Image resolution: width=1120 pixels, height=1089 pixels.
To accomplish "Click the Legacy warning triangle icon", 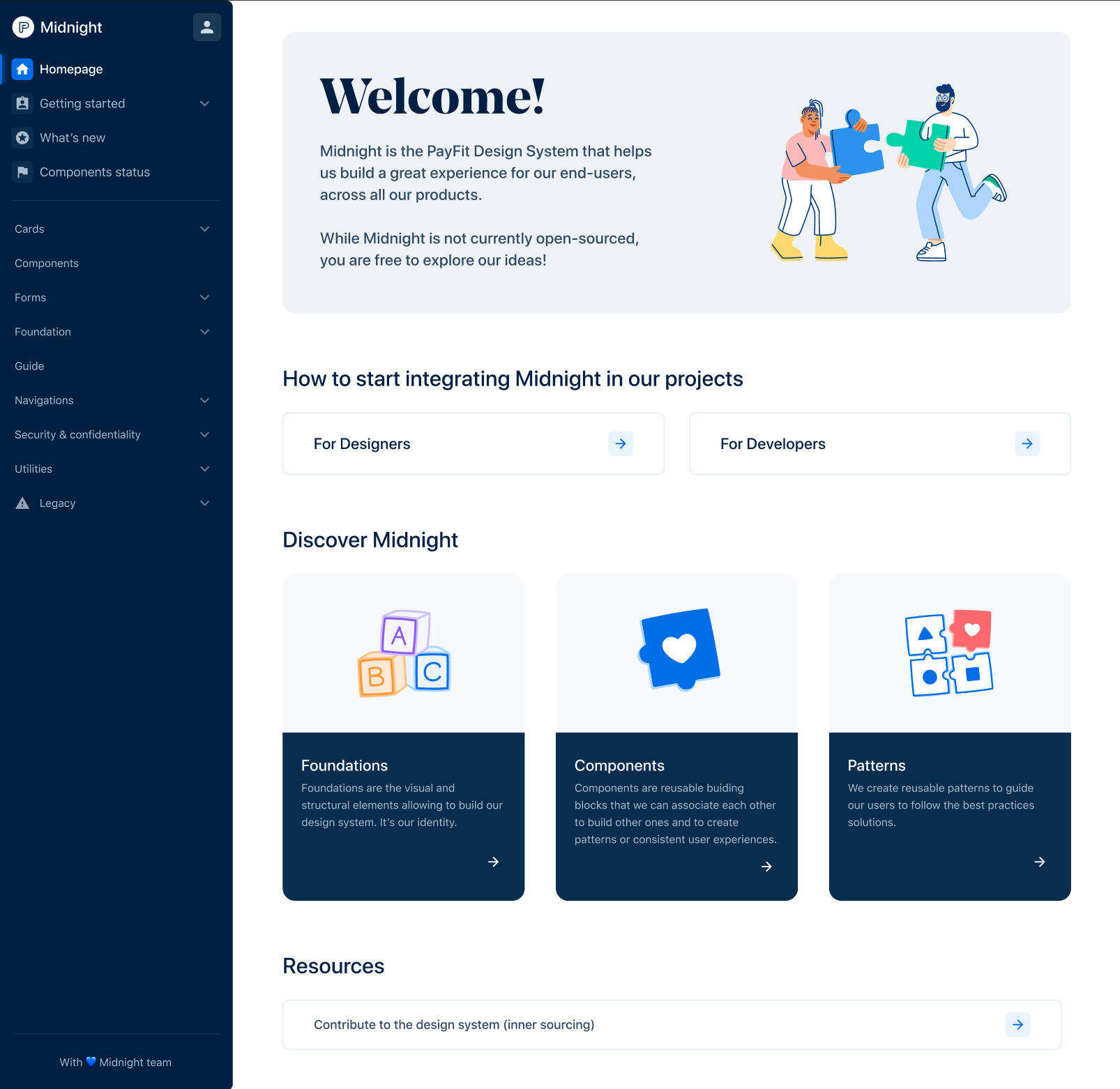I will 22,503.
